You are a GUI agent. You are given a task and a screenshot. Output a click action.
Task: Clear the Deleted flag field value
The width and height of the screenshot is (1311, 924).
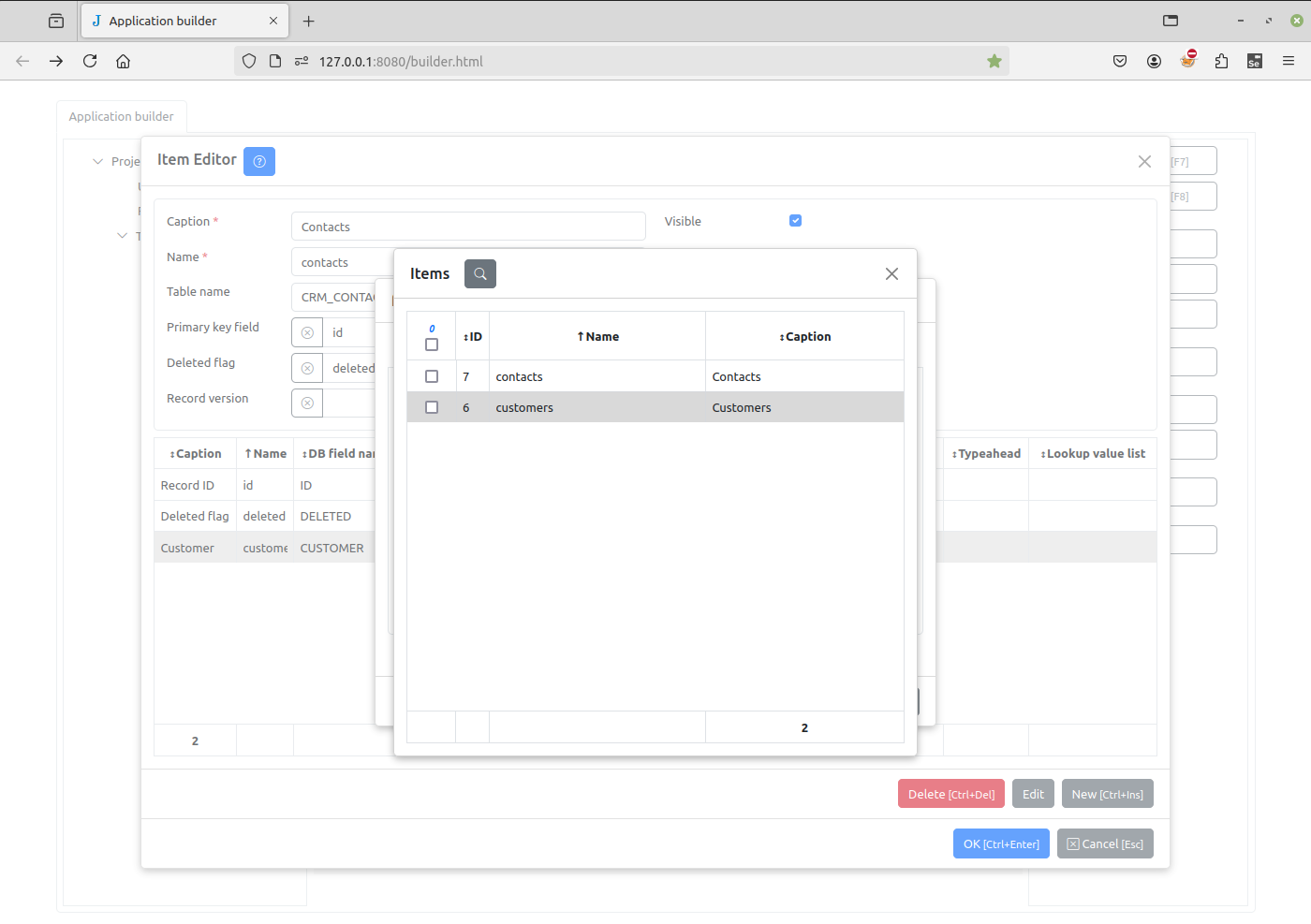point(307,369)
